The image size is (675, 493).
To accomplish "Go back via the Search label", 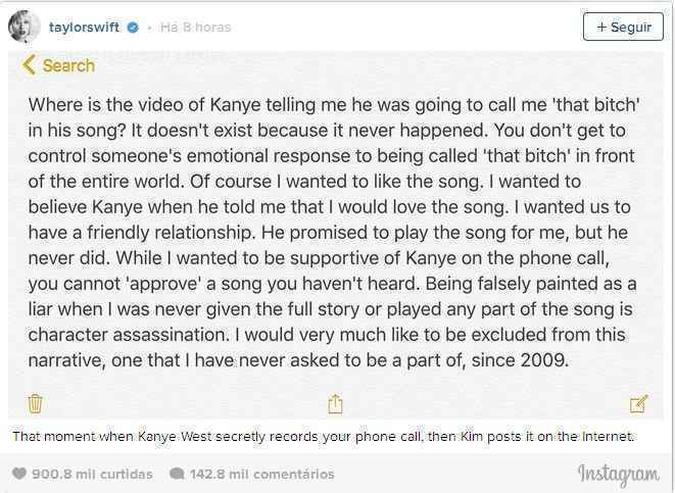I will point(68,65).
